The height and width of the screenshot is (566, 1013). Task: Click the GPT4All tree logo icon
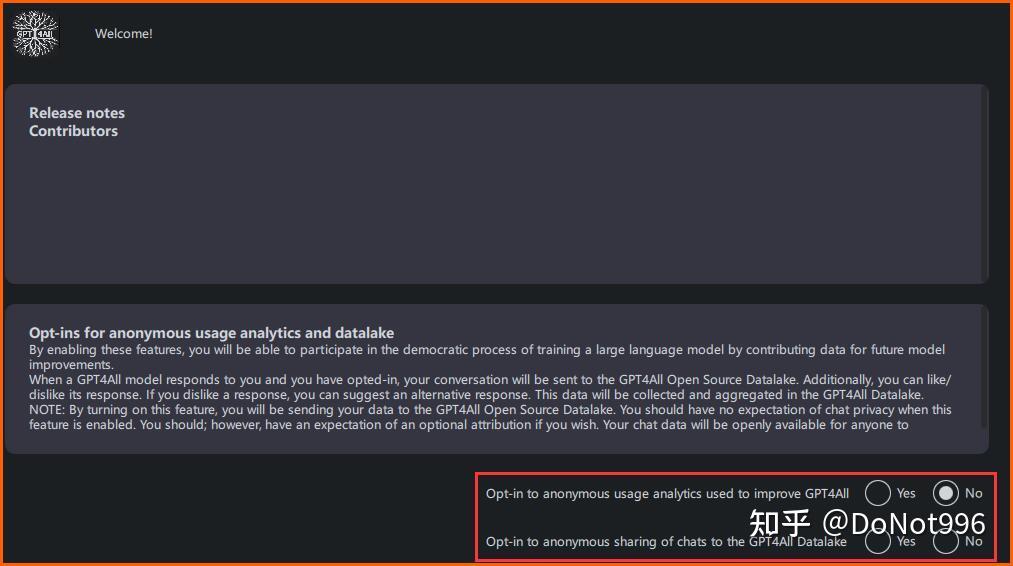point(36,34)
